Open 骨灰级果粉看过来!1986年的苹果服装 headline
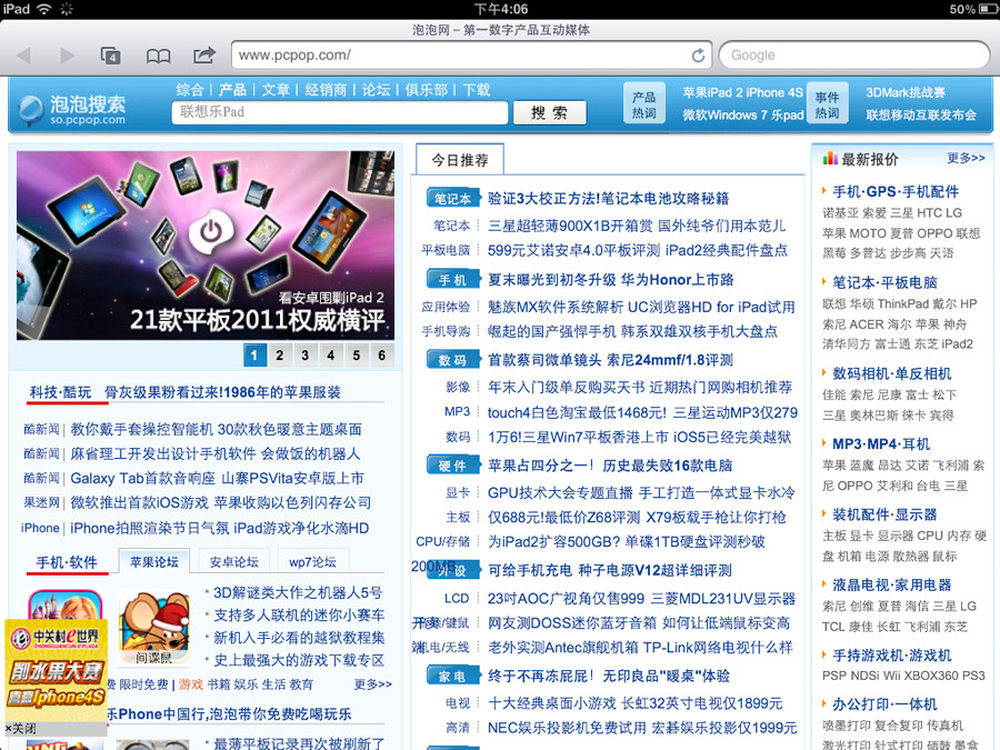The height and width of the screenshot is (750, 1000). 223,392
